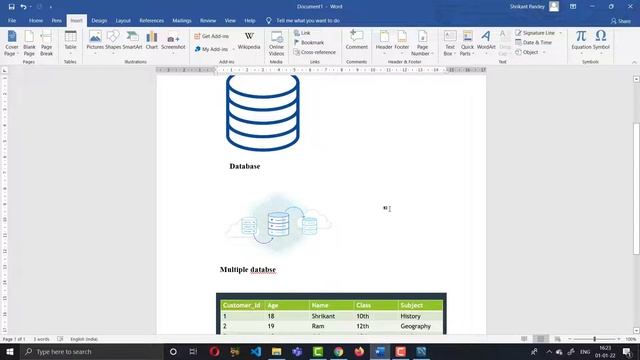The height and width of the screenshot is (360, 640).
Task: Open the word count status entry
Action: (41, 339)
